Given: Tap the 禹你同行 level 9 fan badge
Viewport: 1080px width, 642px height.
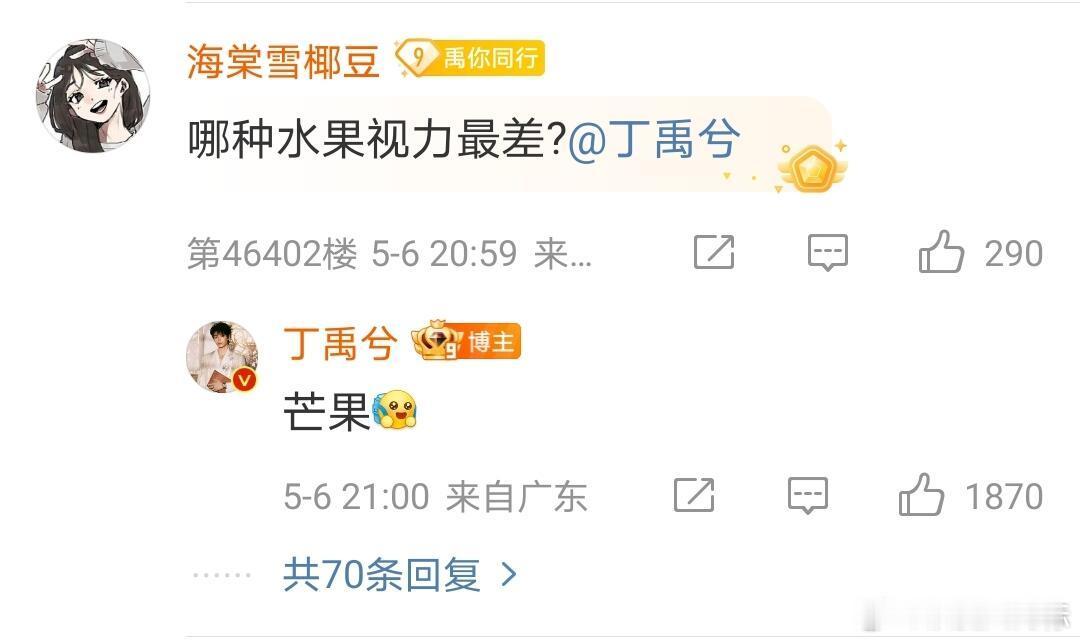Looking at the screenshot, I should click(x=470, y=58).
